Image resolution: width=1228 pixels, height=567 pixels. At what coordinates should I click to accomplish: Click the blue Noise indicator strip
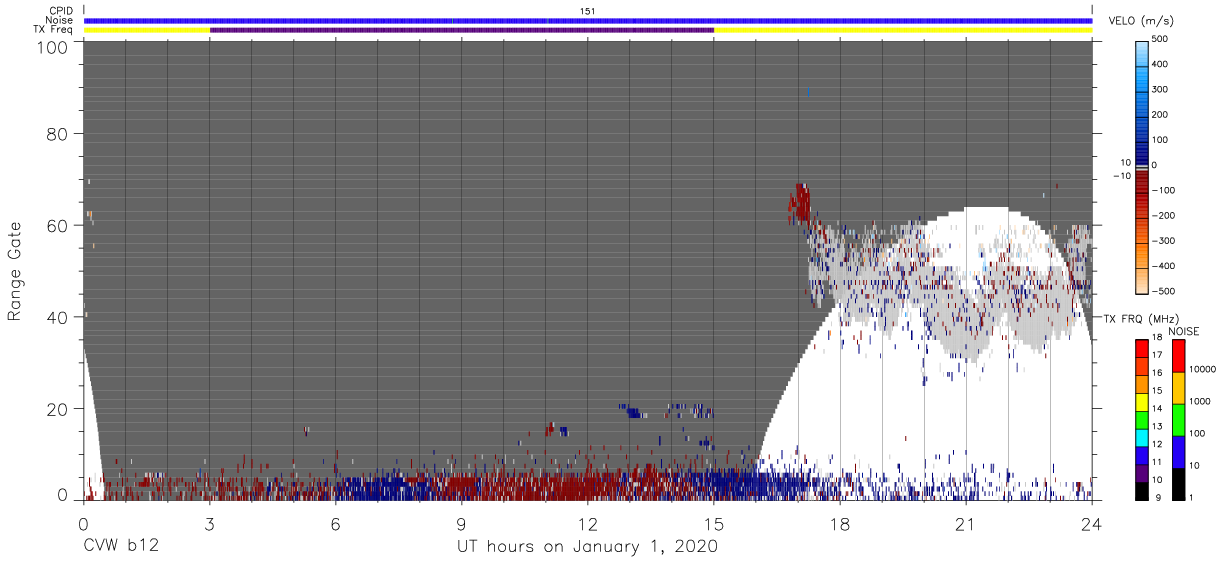[x=588, y=20]
